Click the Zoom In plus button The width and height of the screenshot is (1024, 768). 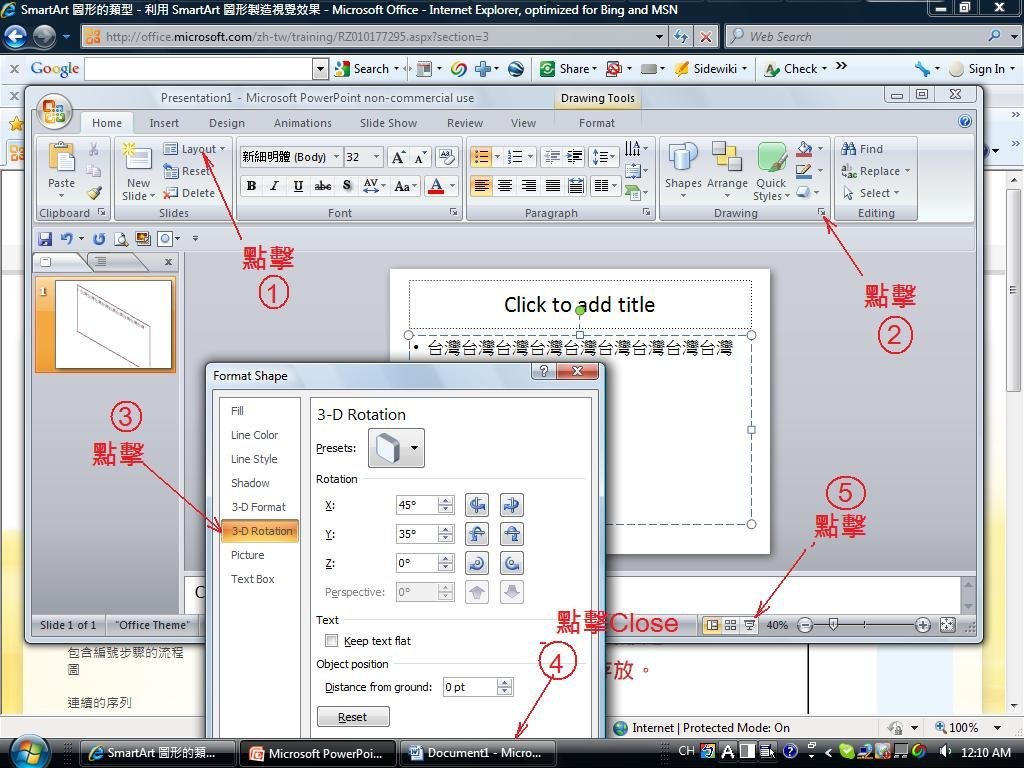coord(922,625)
